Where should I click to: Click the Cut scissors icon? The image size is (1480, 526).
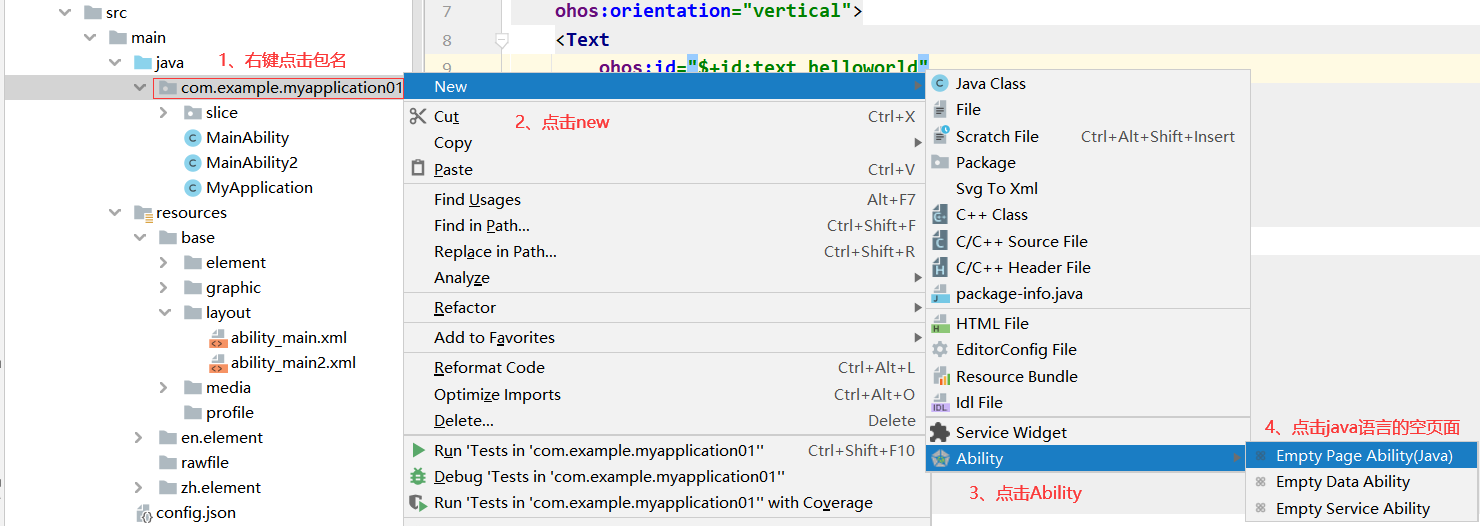pyautogui.click(x=418, y=117)
